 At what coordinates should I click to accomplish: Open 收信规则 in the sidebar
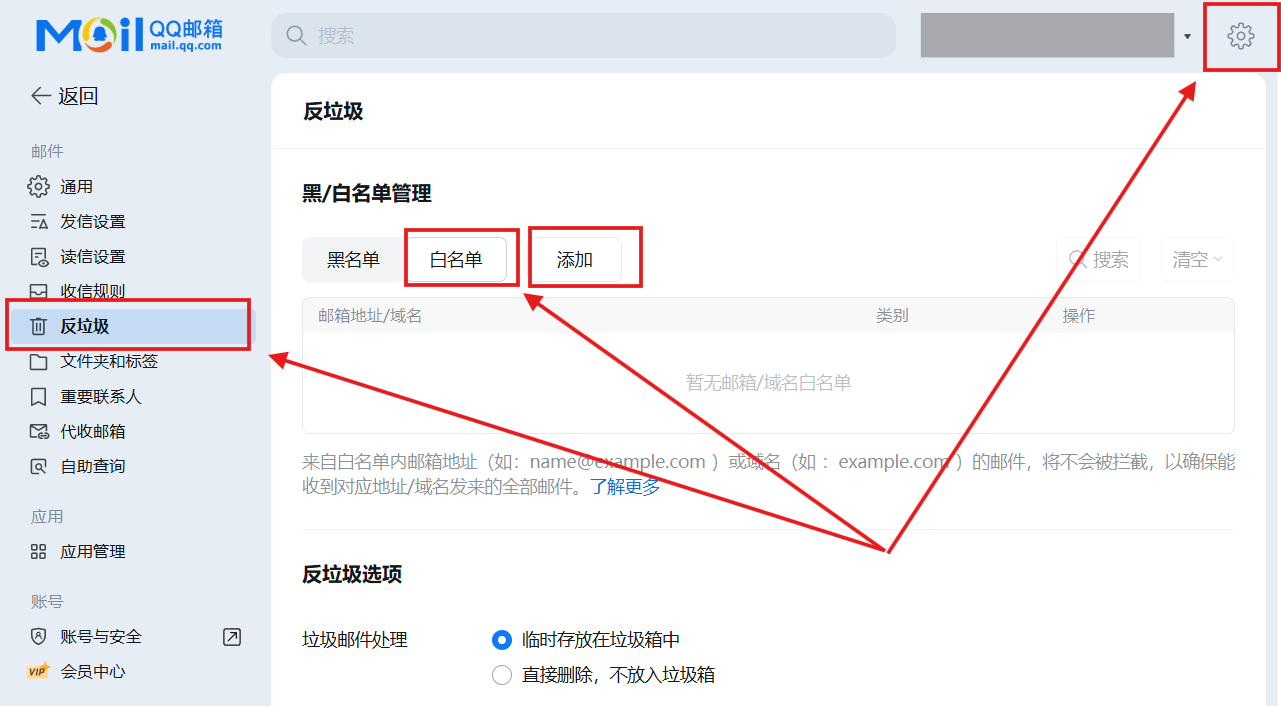92,291
